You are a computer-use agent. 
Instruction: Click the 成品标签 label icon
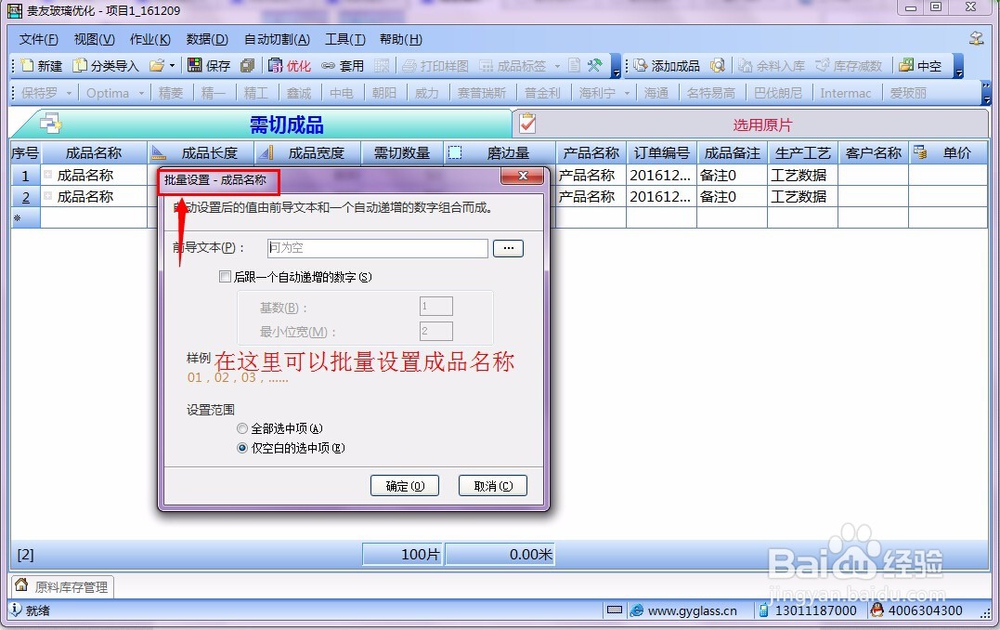[x=487, y=66]
